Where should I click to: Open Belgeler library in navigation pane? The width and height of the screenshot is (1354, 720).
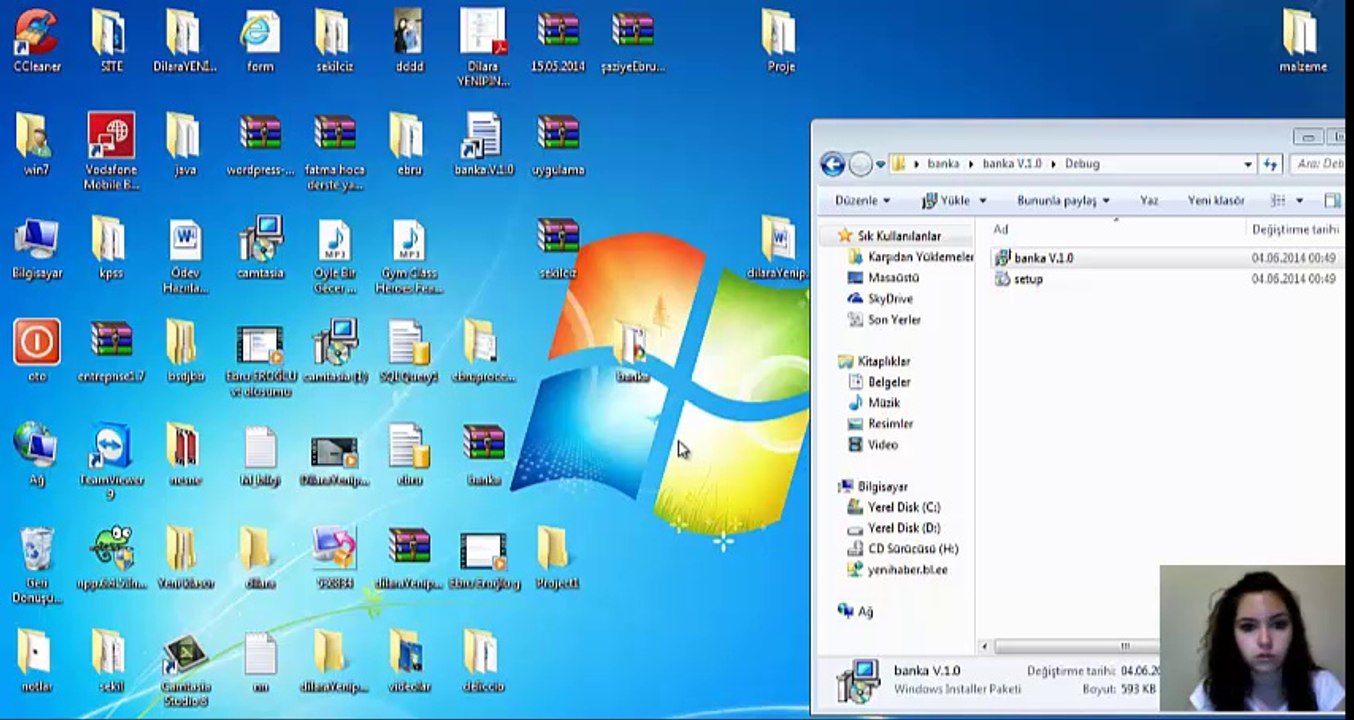tap(888, 382)
